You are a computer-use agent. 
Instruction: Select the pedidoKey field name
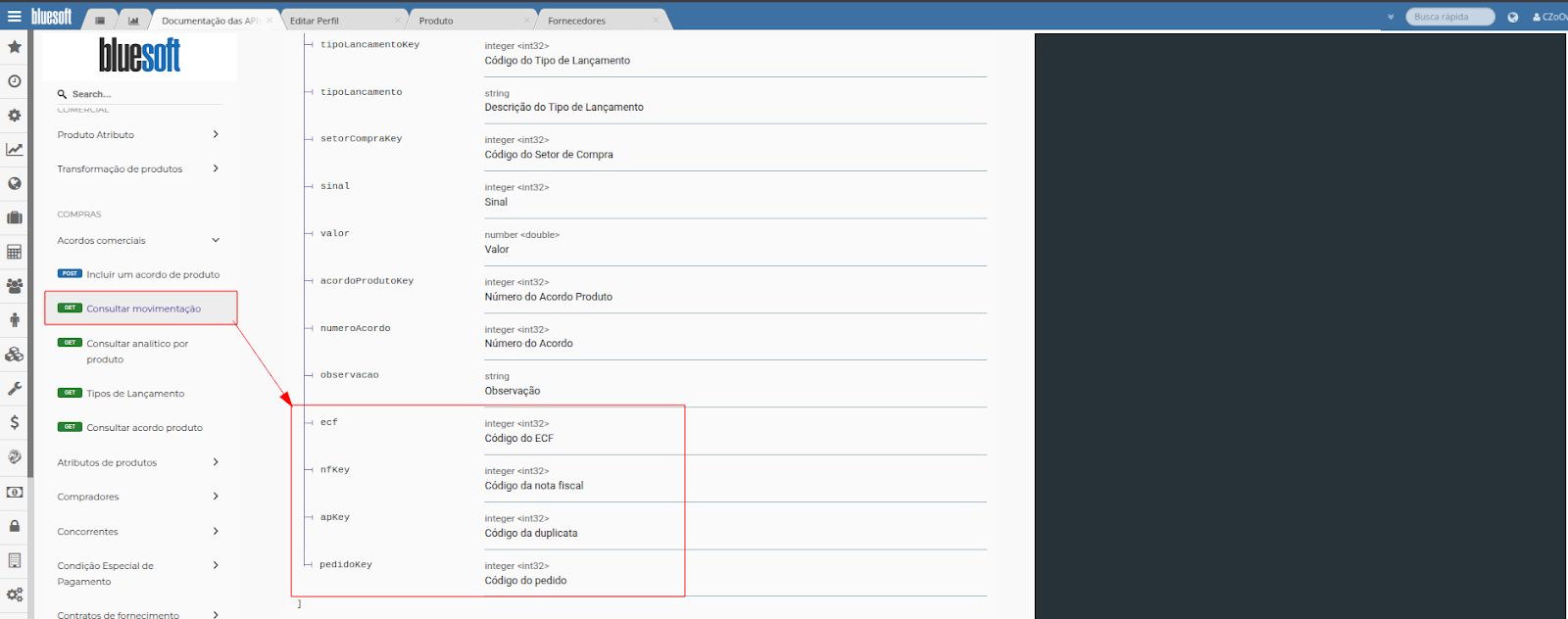[346, 565]
